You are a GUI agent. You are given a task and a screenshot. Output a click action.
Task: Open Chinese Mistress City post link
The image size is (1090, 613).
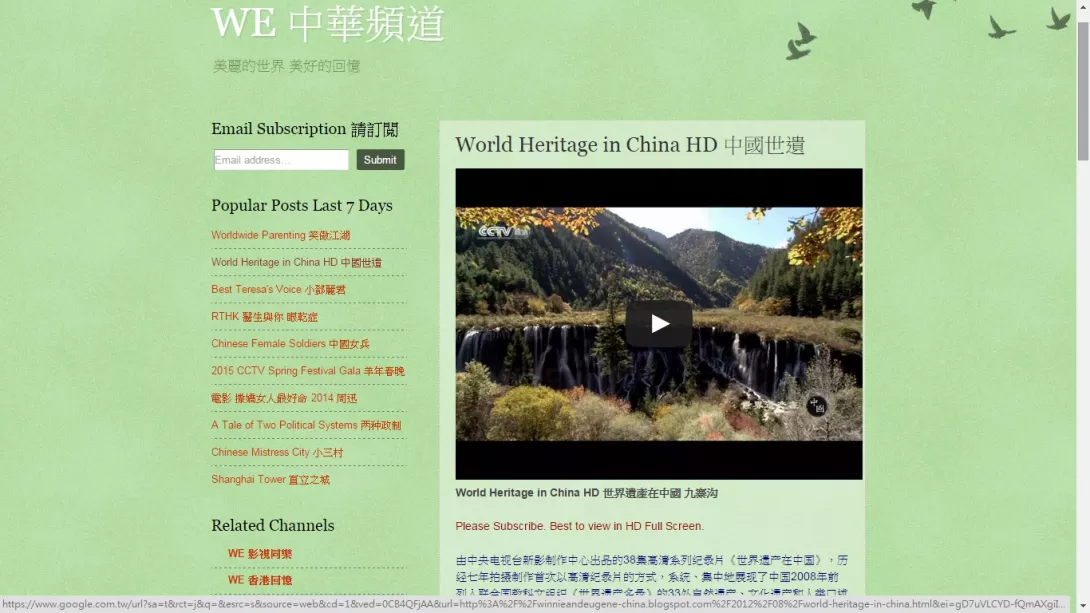(277, 452)
